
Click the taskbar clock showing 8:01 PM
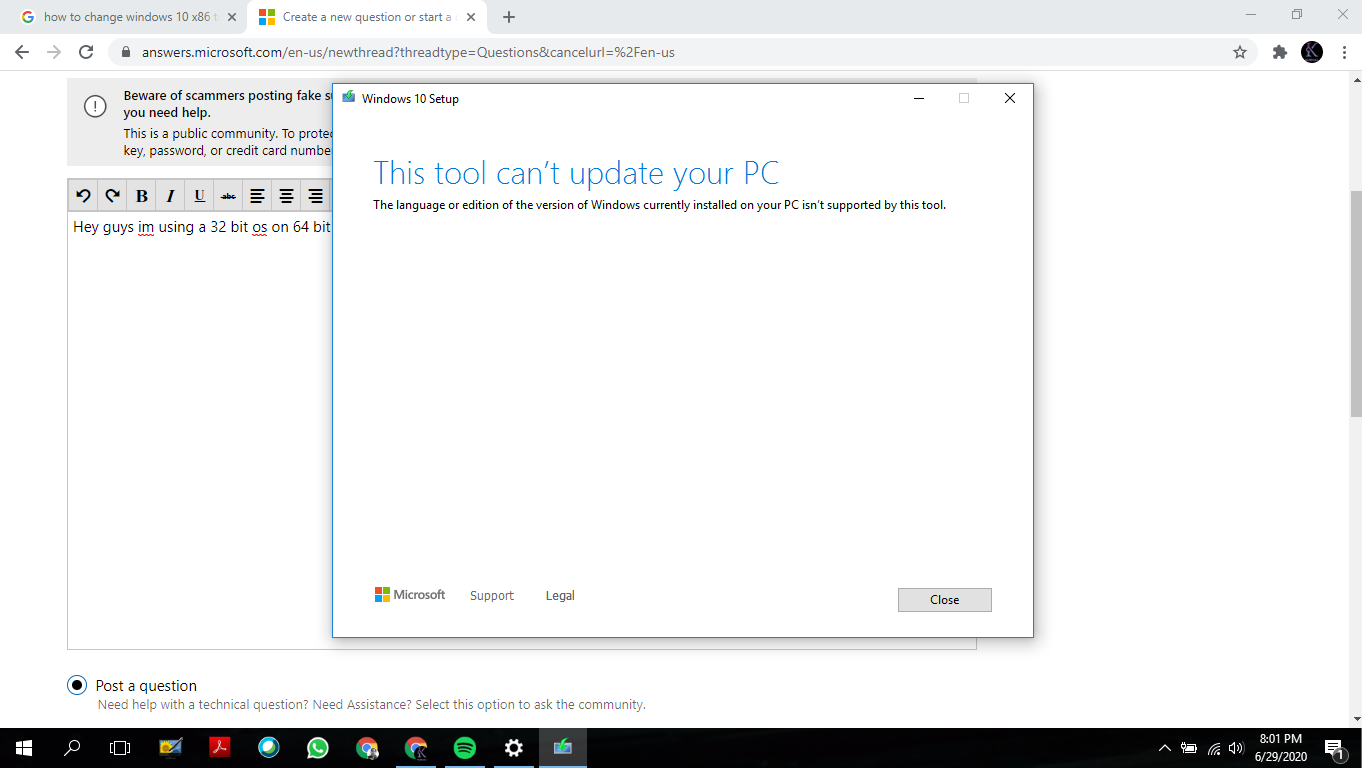click(x=1280, y=747)
